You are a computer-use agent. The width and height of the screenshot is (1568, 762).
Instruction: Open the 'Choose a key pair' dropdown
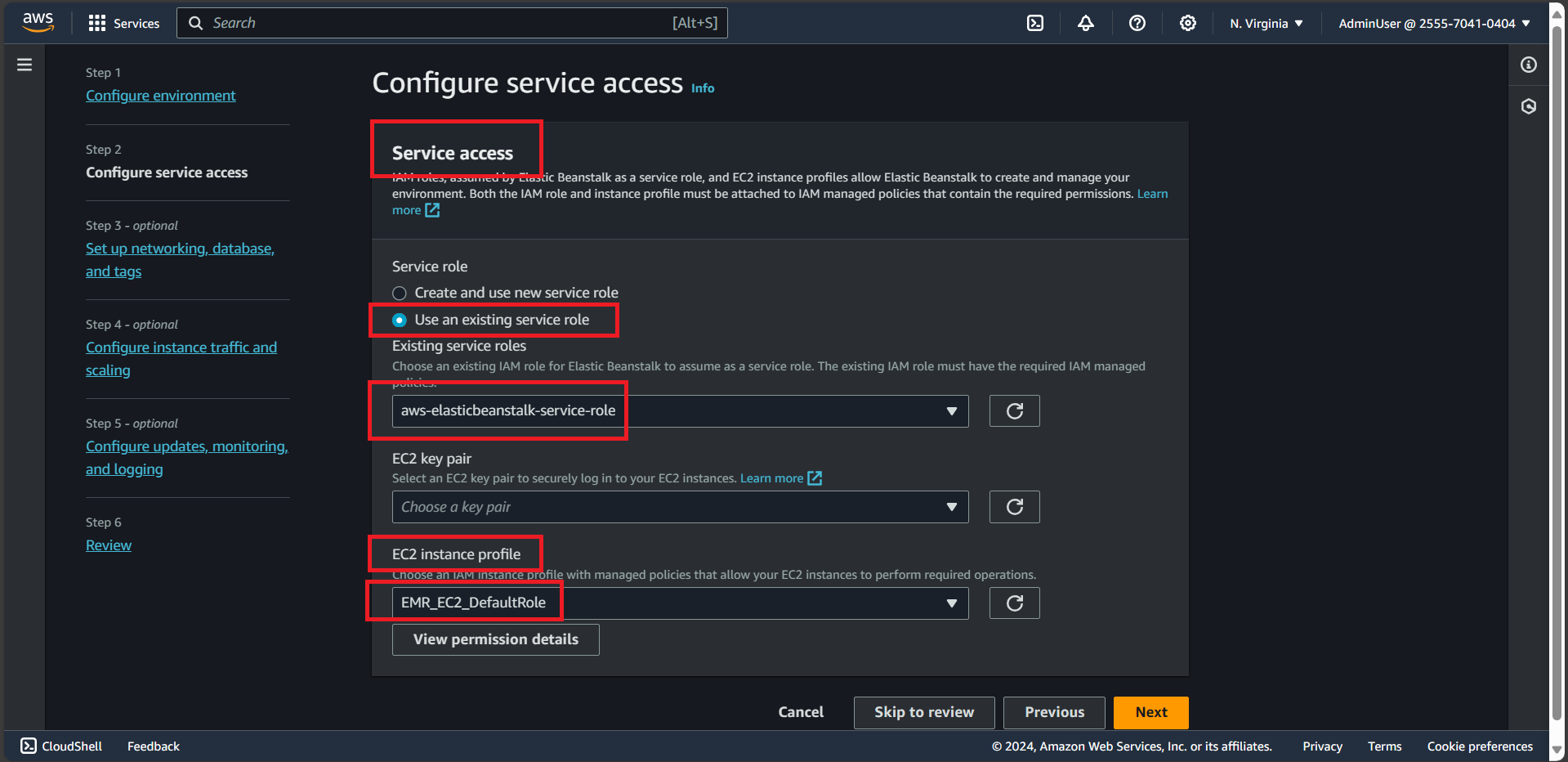coord(681,507)
